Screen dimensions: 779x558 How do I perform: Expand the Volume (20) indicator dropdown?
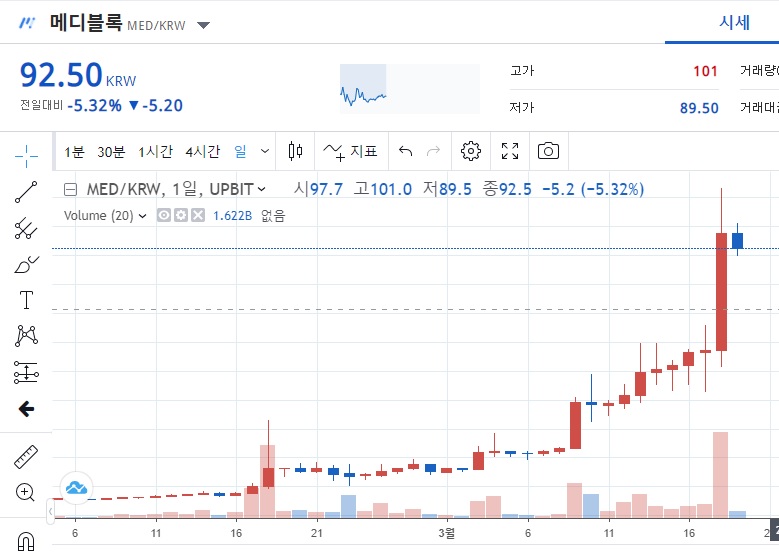click(x=143, y=216)
